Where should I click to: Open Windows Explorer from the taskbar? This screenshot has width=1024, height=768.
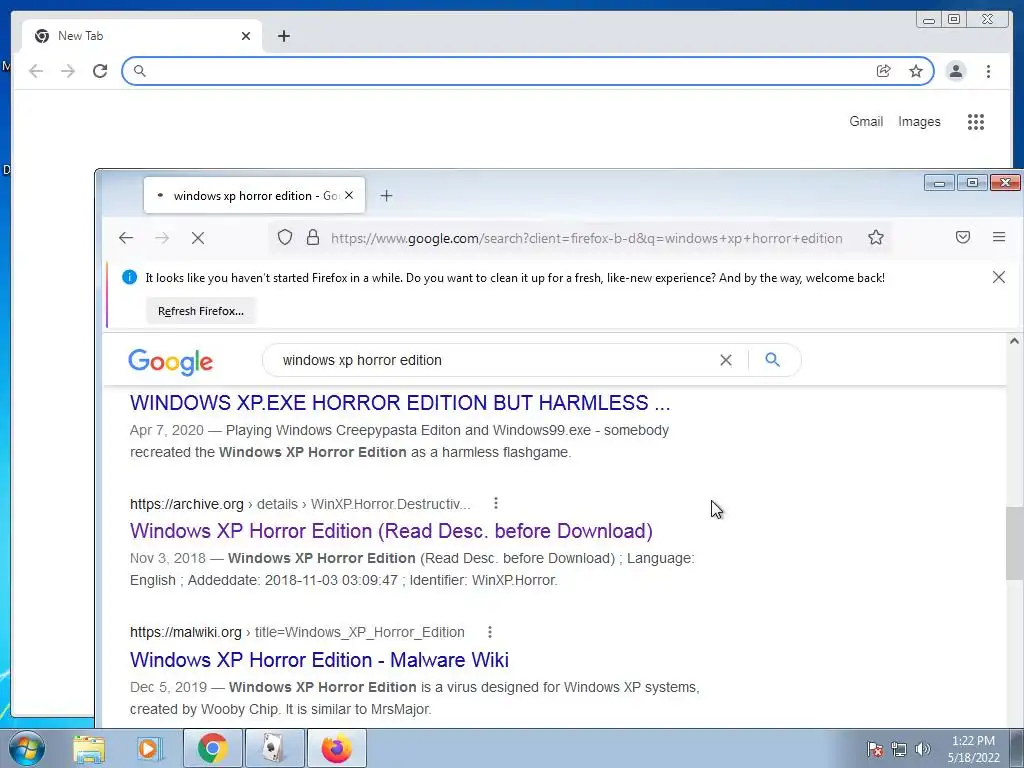(x=89, y=748)
